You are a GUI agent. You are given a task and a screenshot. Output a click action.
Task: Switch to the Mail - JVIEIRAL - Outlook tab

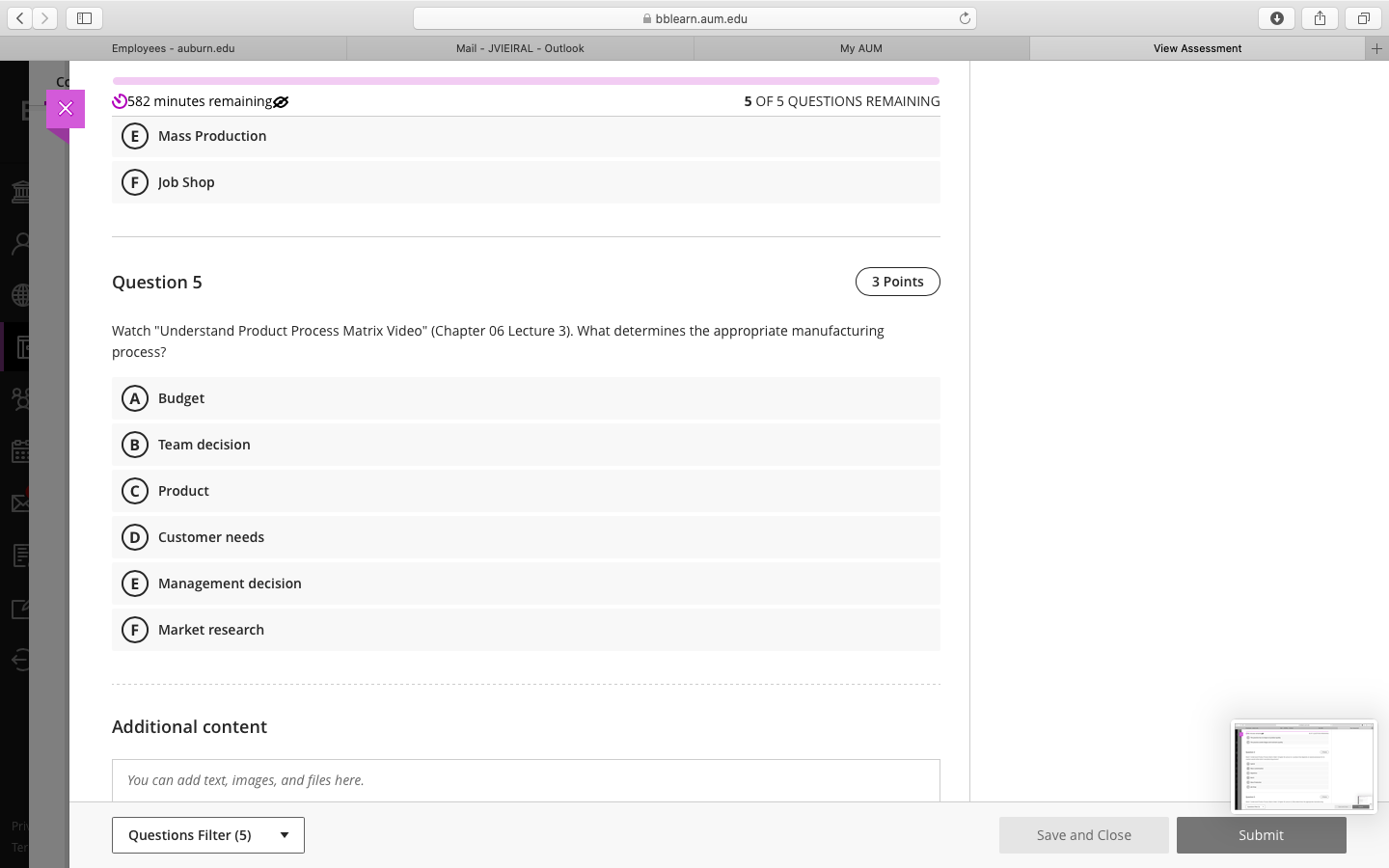[519, 47]
